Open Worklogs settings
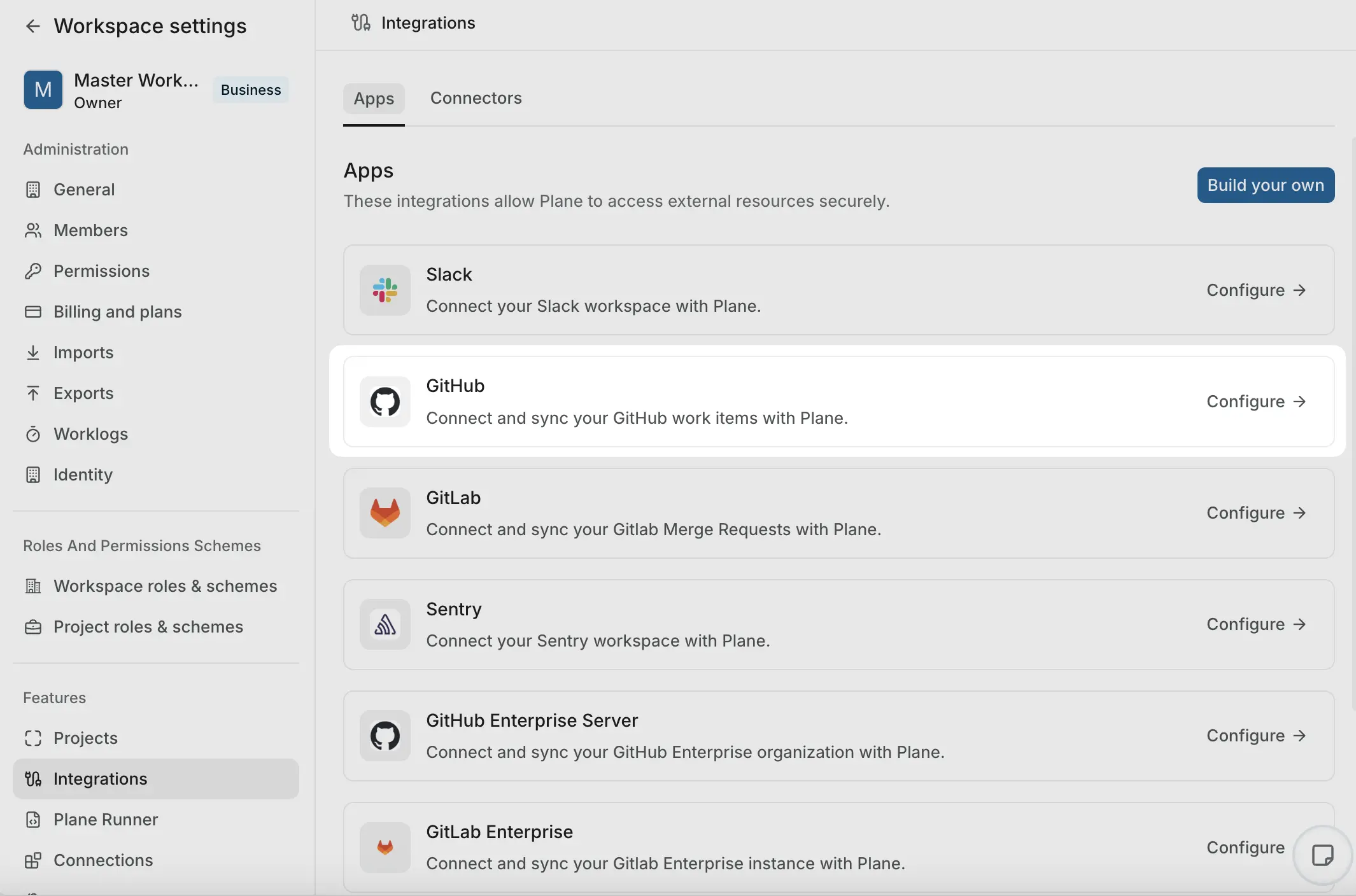The height and width of the screenshot is (896, 1356). click(156, 434)
